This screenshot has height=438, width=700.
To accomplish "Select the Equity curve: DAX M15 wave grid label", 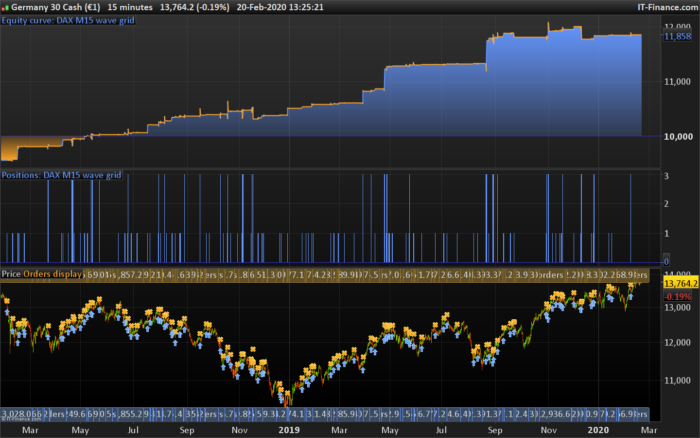I will point(68,21).
